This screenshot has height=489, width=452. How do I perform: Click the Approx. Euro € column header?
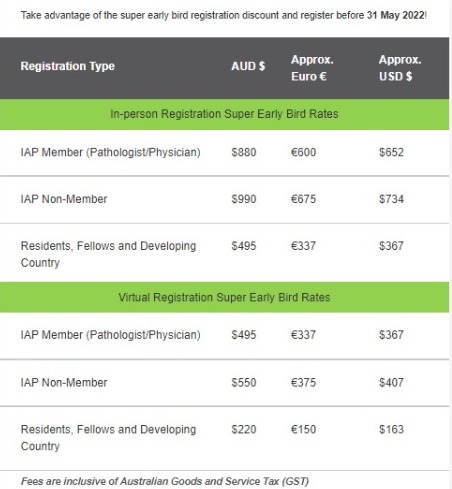coord(312,68)
